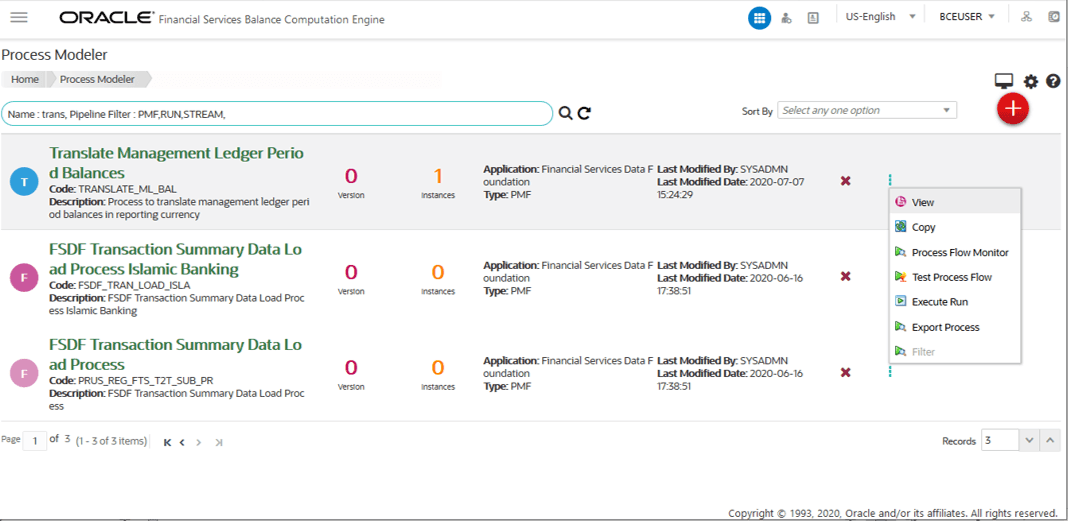
Task: Click the name and pipeline filter search field
Action: [277, 114]
